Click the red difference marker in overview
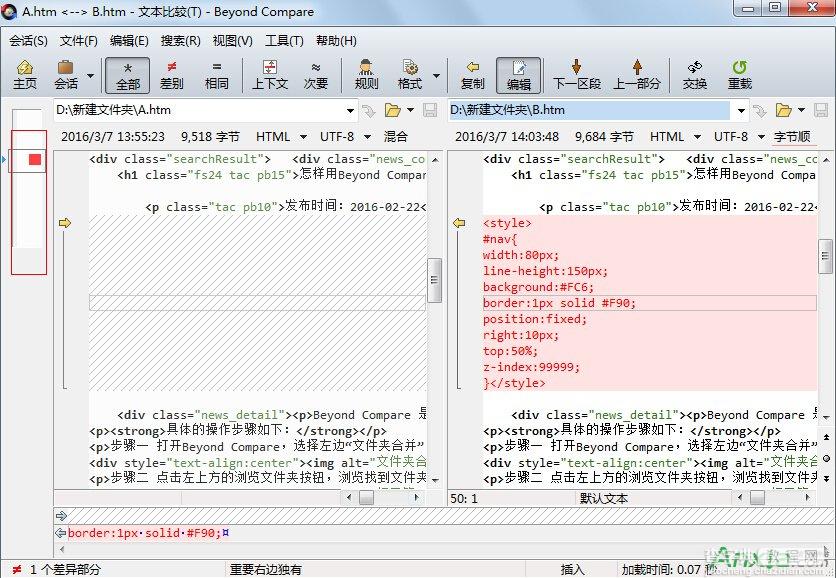836x578 pixels. click(35, 159)
